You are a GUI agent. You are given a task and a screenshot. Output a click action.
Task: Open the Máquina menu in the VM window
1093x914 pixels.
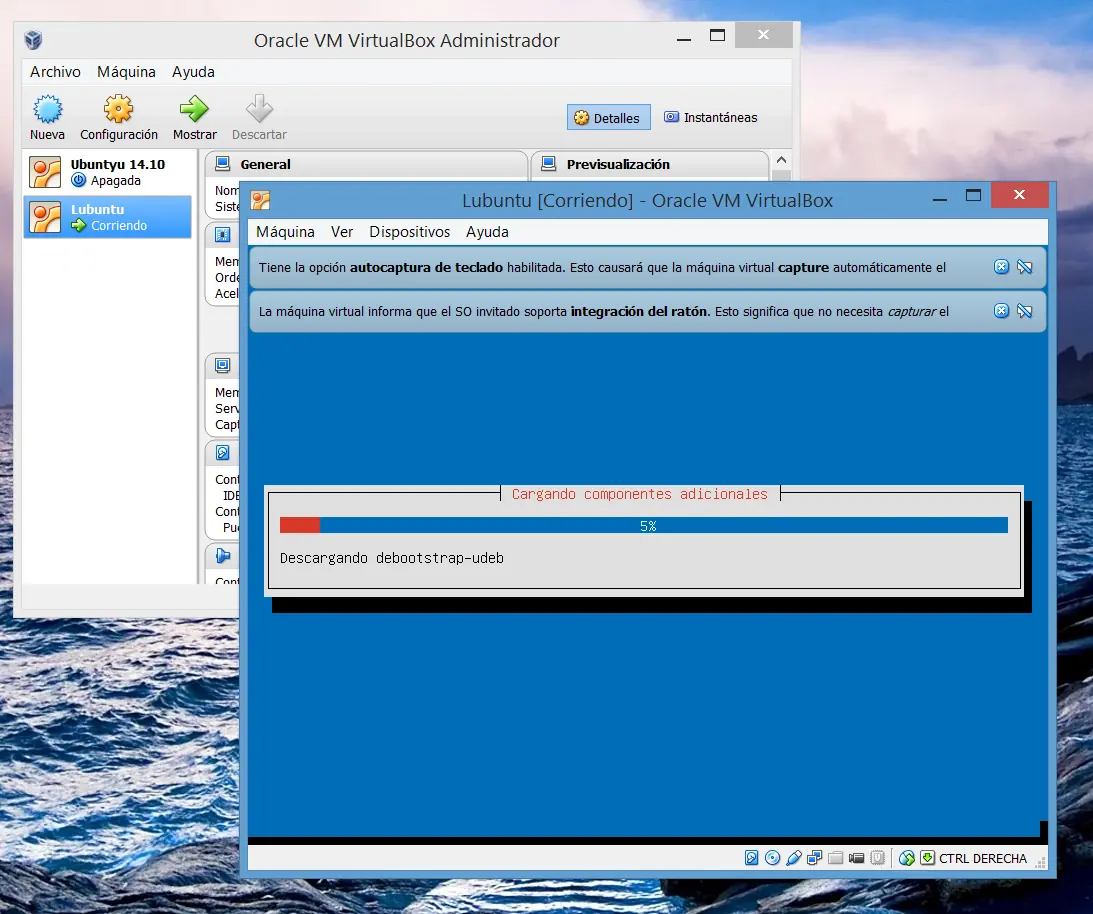coord(286,232)
